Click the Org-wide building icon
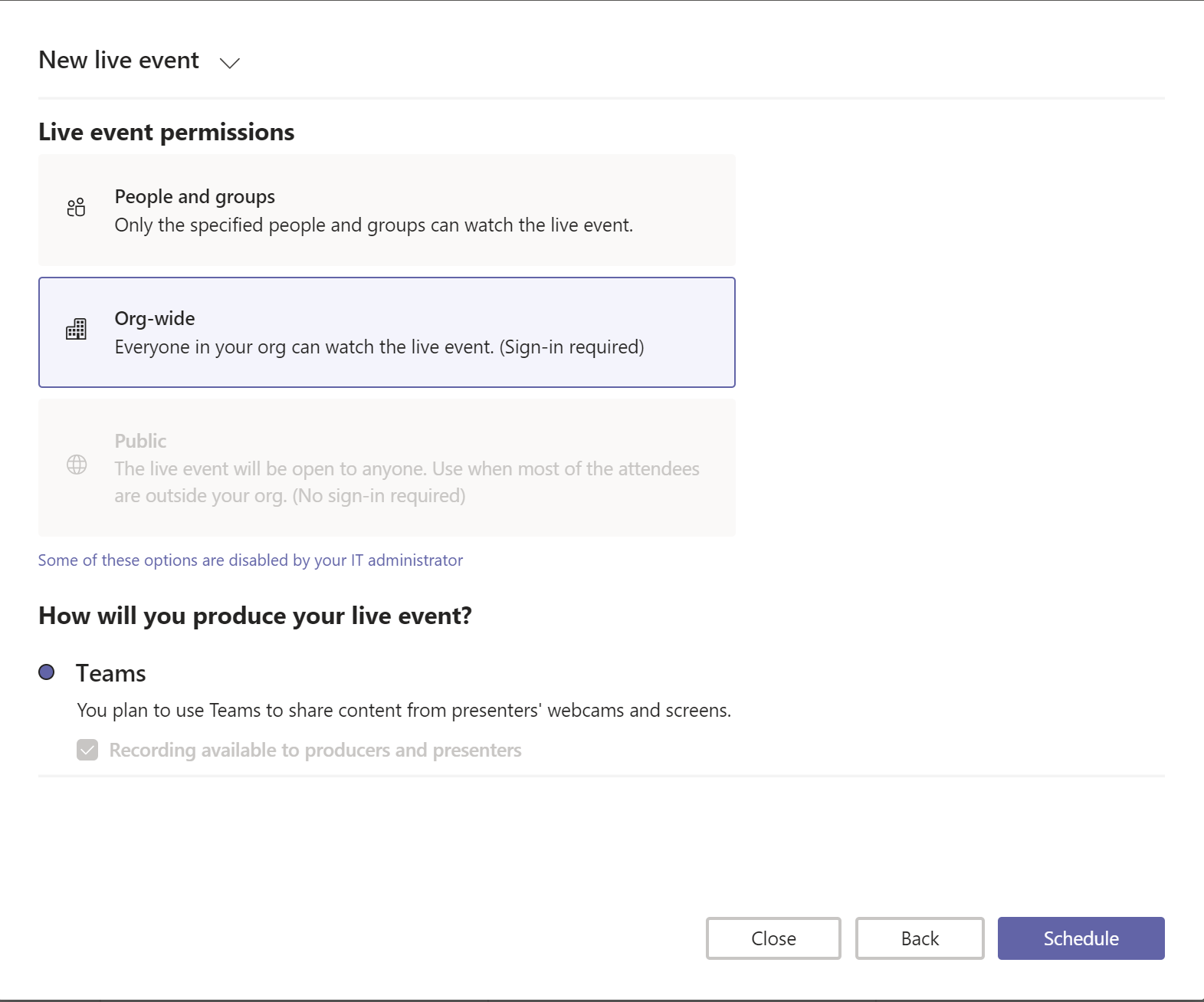Screen dimensions: 1204x1002 tap(76, 330)
